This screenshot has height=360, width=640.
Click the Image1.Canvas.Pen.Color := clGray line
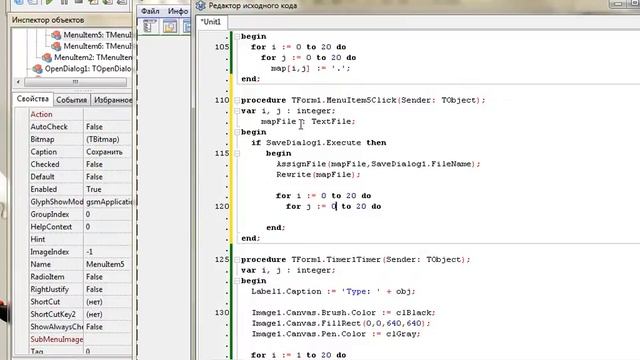[336, 334]
